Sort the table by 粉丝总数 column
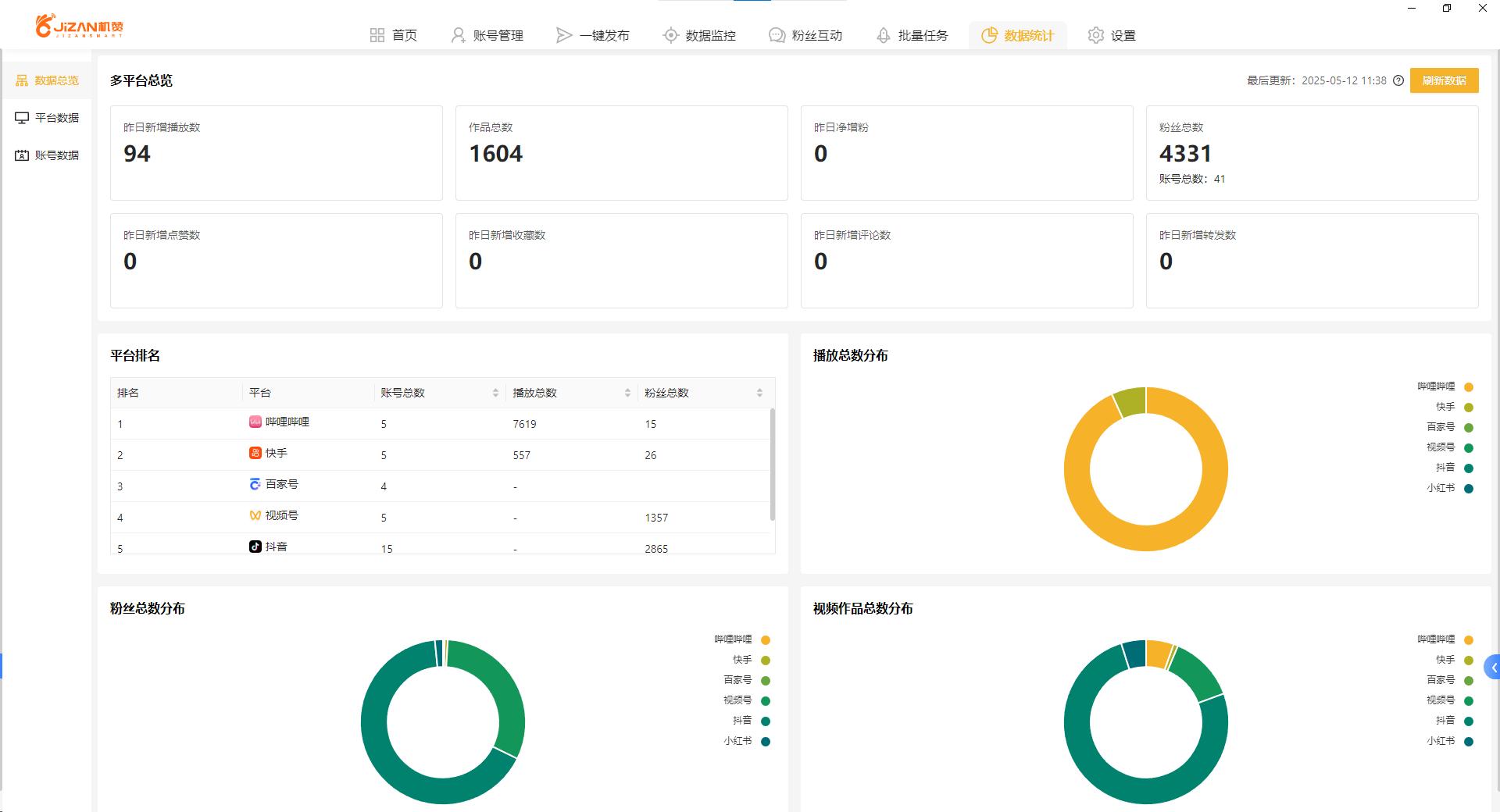Image resolution: width=1500 pixels, height=812 pixels. point(759,393)
